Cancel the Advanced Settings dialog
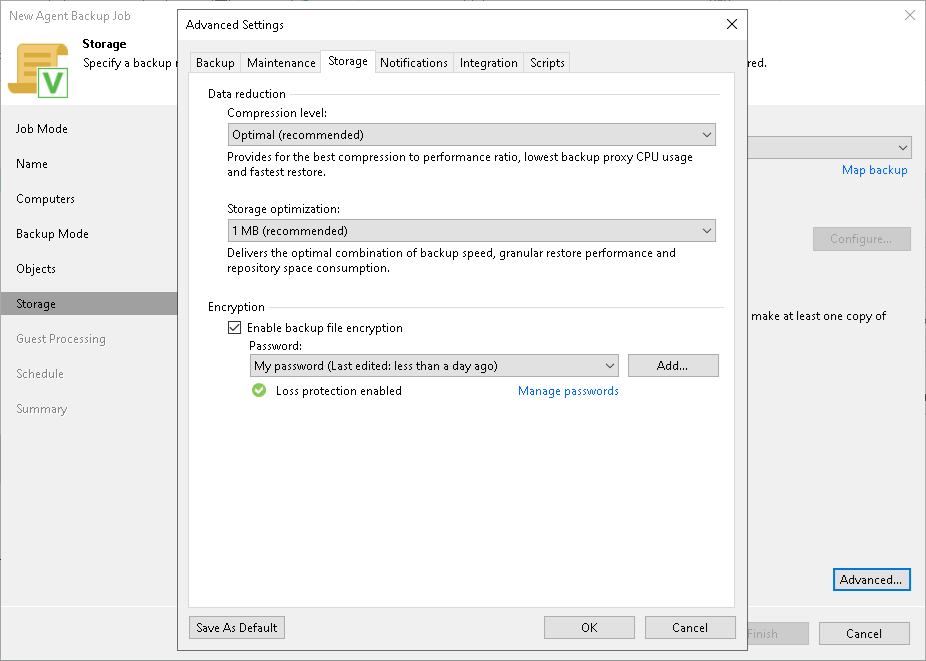Viewport: 926px width, 661px height. 690,627
